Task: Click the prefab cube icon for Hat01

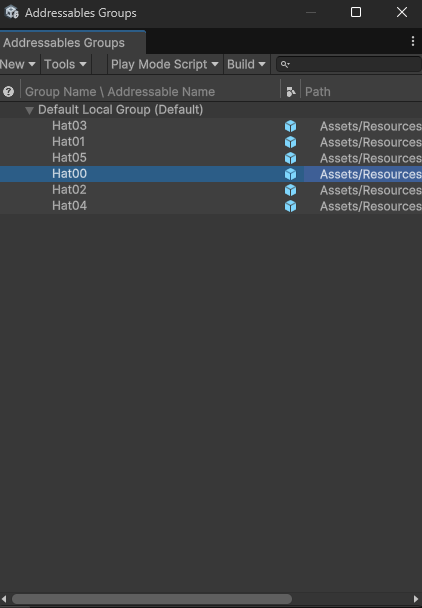Action: (x=290, y=142)
